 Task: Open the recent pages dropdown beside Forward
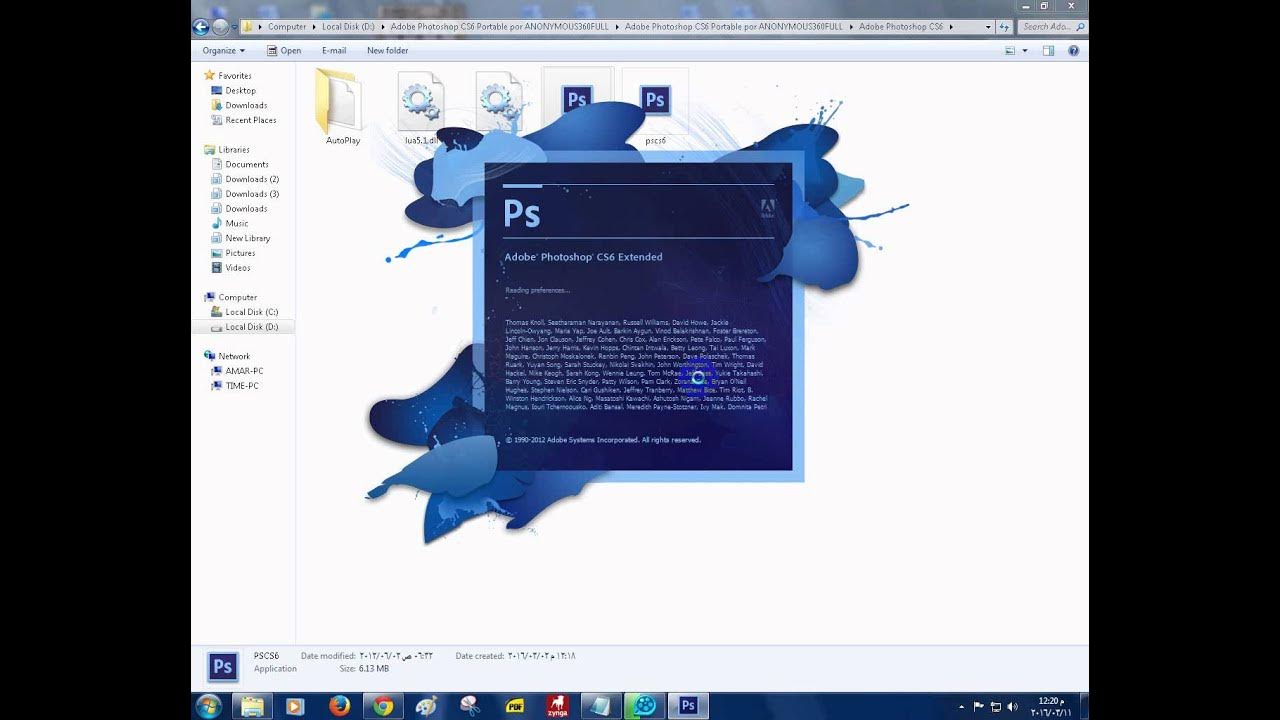pos(234,27)
